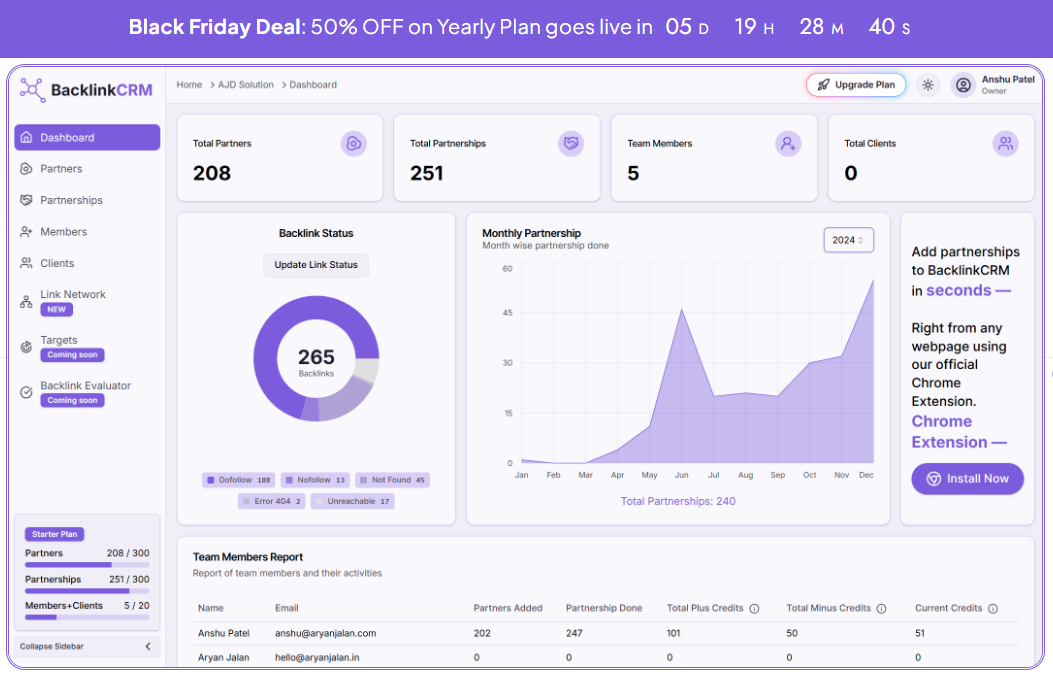This screenshot has height=681, width=1053.
Task: Open the user profile avatar icon
Action: point(963,85)
